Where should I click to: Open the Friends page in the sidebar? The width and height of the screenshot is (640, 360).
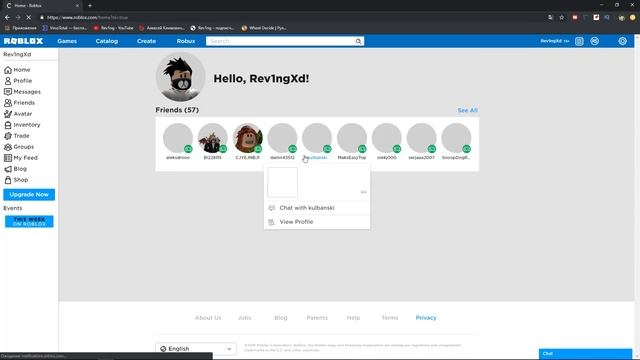pyautogui.click(x=19, y=103)
